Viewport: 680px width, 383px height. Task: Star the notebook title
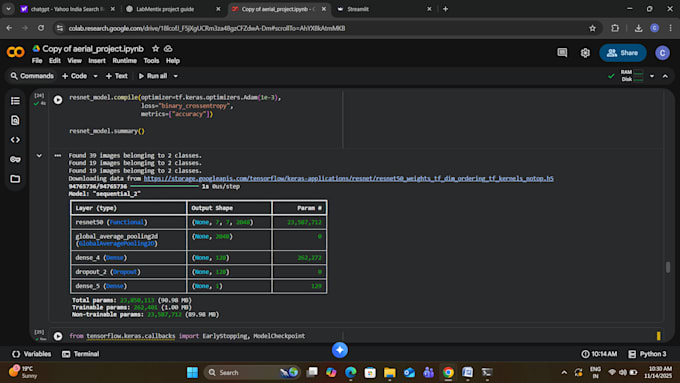(x=155, y=49)
